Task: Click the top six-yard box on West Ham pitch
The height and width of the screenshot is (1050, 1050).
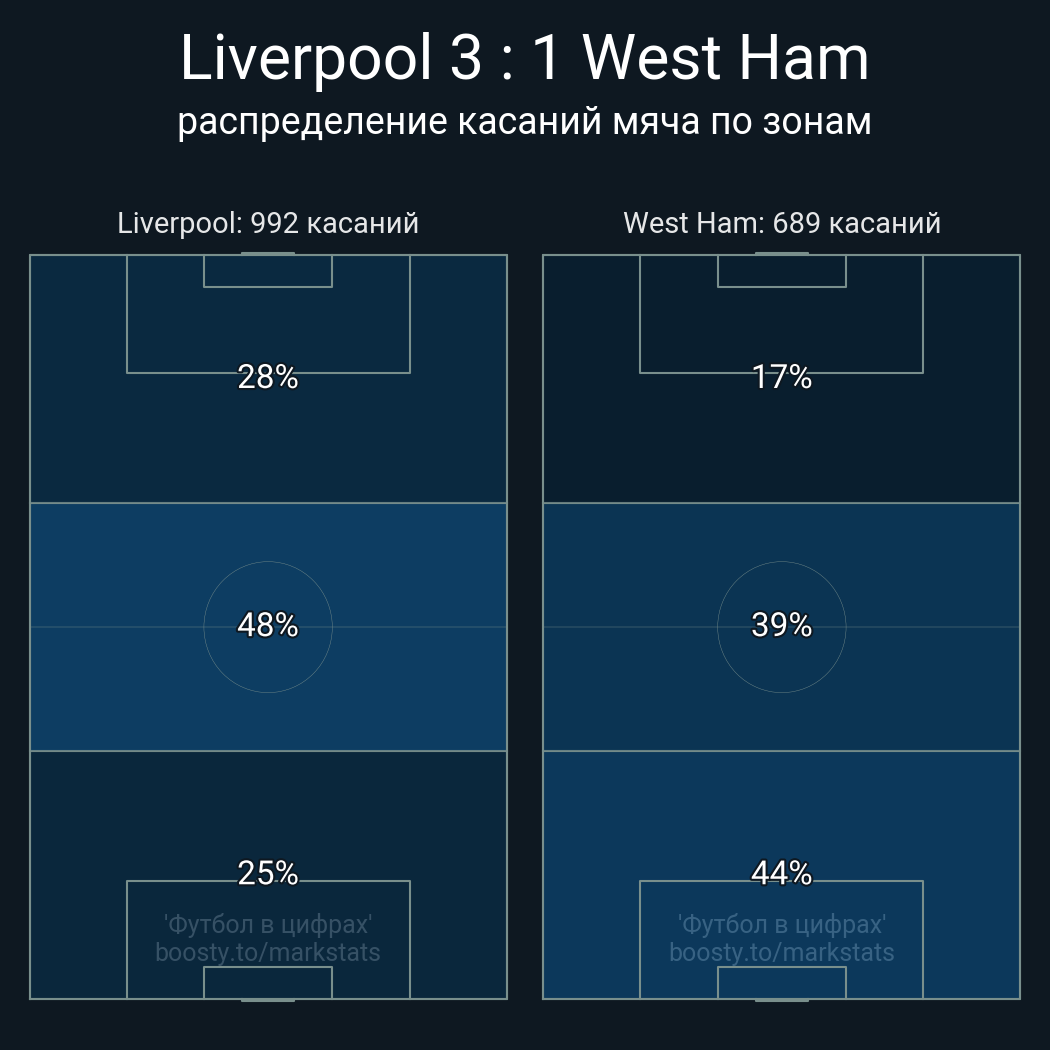Action: 781,271
